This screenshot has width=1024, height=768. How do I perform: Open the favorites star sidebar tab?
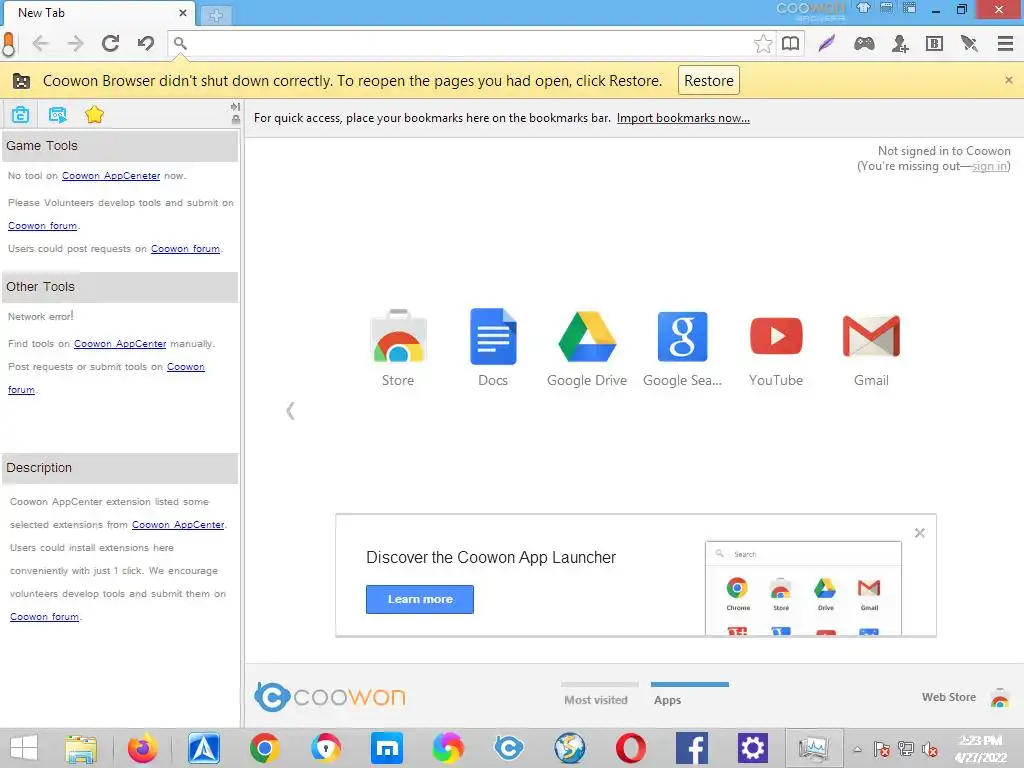click(94, 115)
